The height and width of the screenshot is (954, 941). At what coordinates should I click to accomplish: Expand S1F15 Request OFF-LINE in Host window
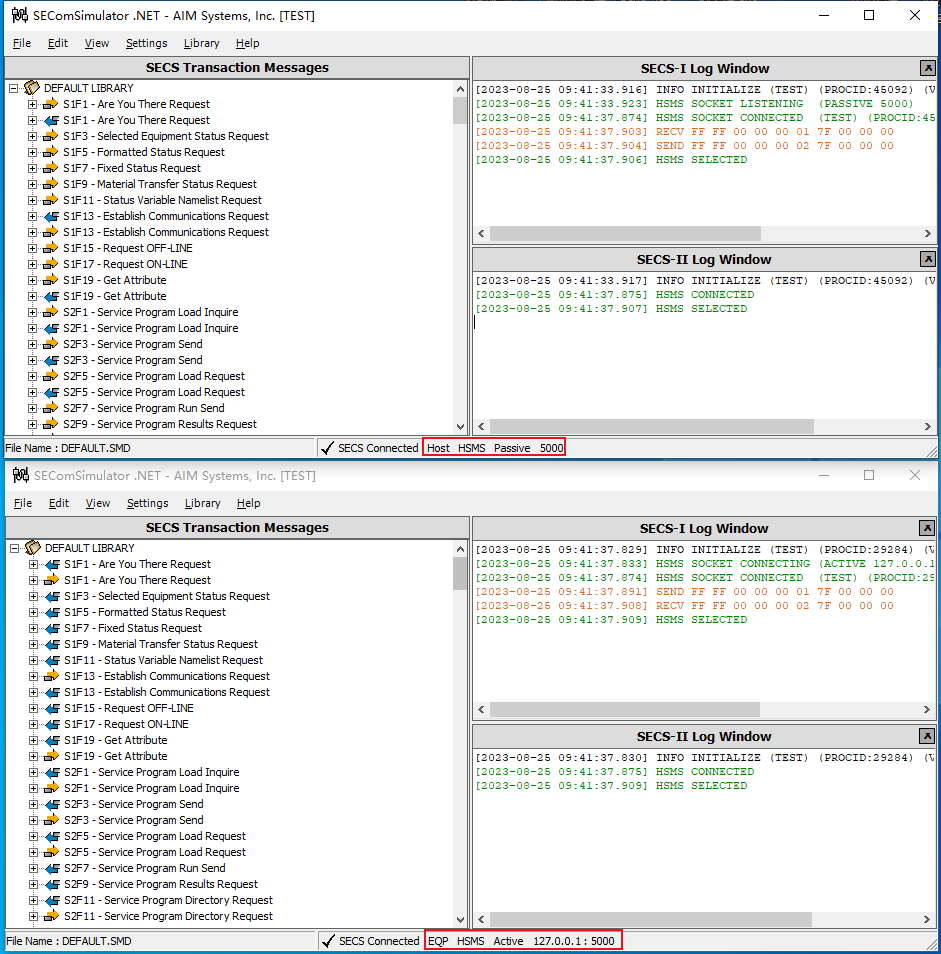point(32,248)
